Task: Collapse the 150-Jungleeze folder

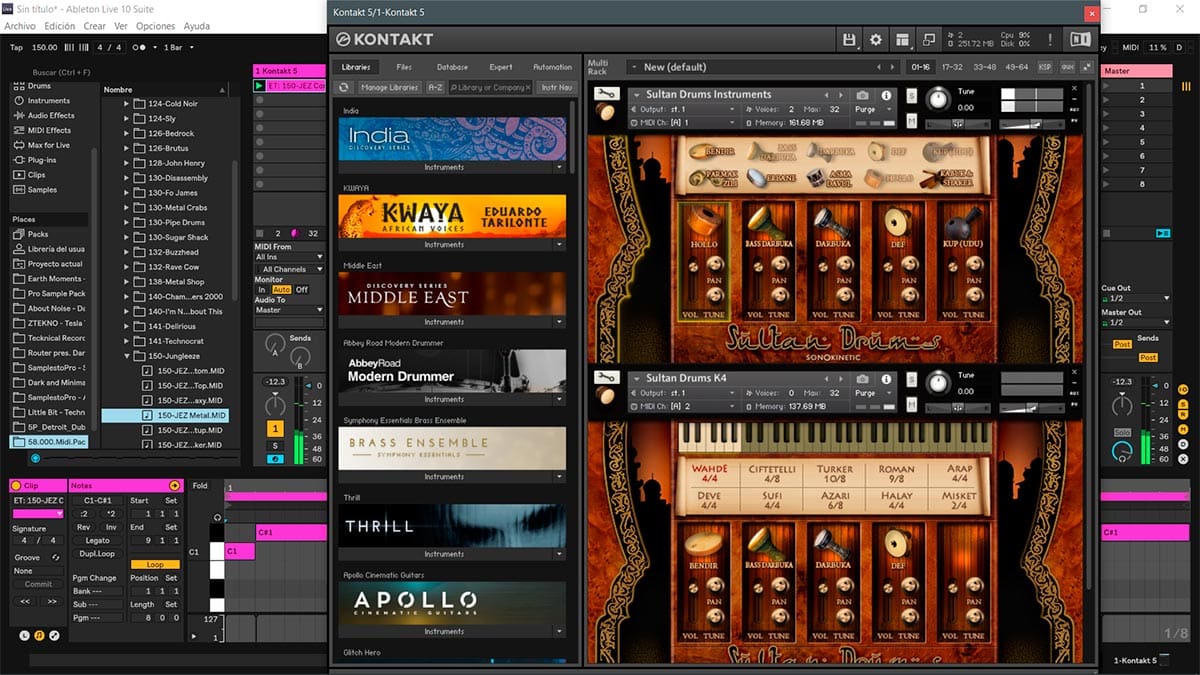Action: pyautogui.click(x=128, y=356)
